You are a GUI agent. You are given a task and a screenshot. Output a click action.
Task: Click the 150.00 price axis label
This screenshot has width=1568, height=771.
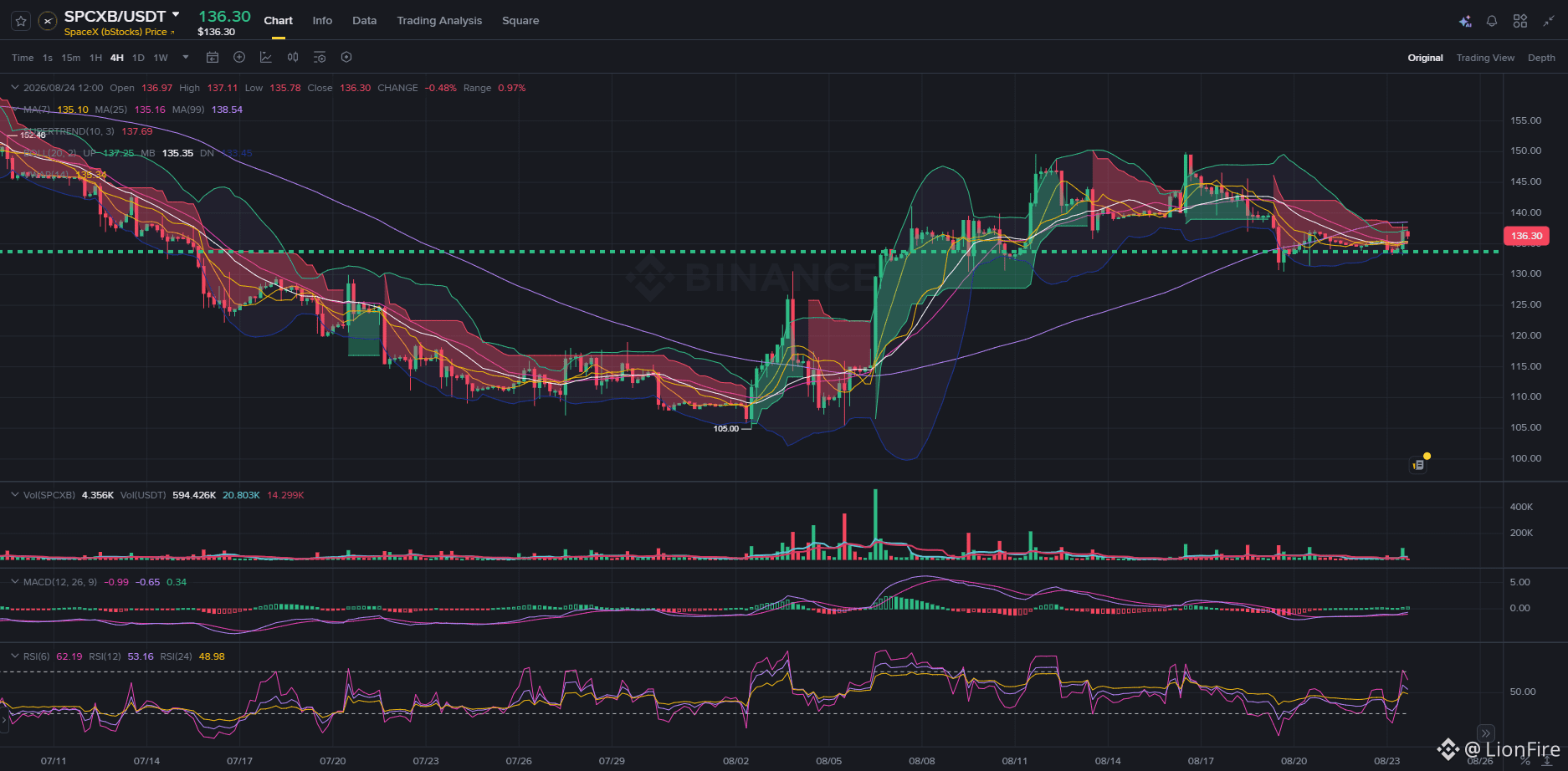(1525, 151)
